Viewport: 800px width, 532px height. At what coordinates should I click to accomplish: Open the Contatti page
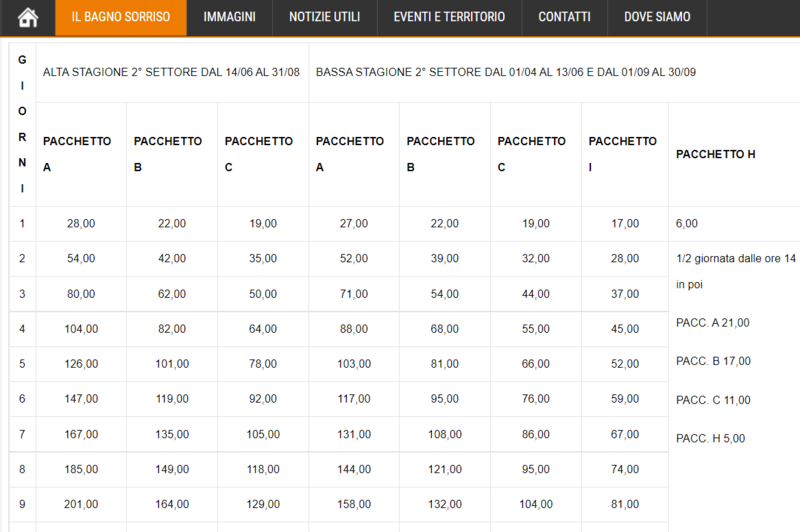pyautogui.click(x=564, y=18)
